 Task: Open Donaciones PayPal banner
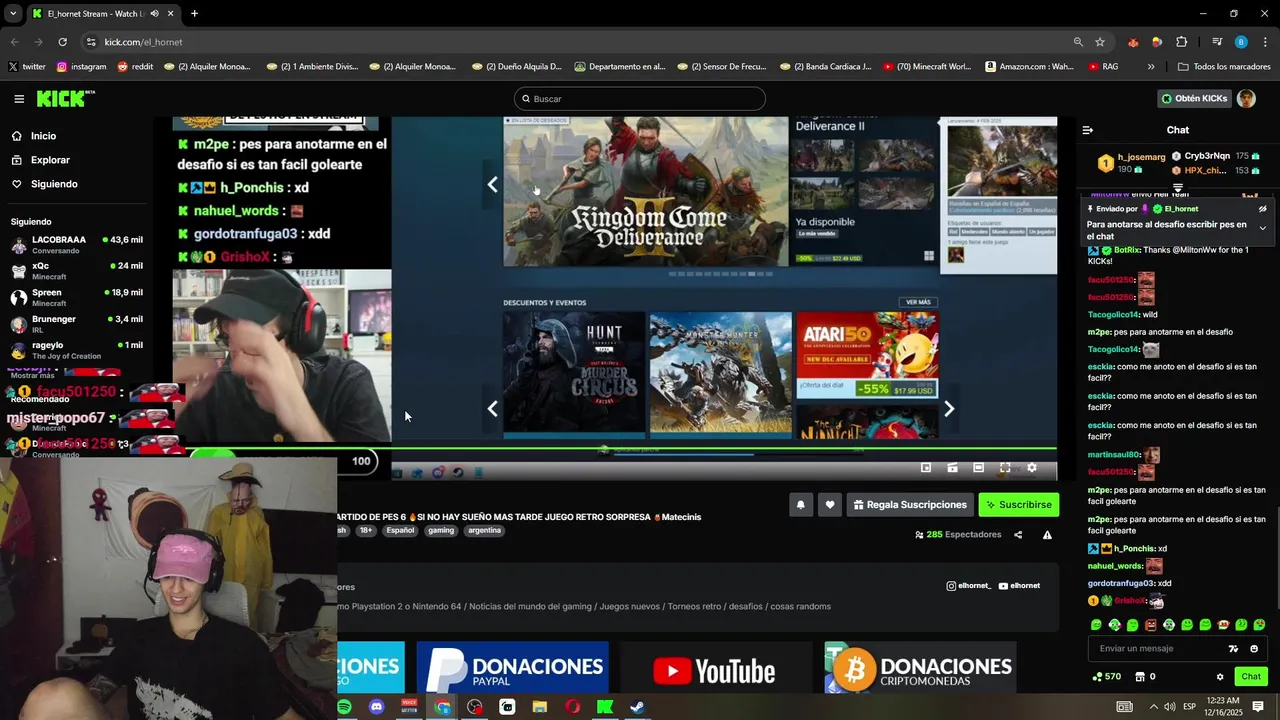pyautogui.click(x=512, y=668)
